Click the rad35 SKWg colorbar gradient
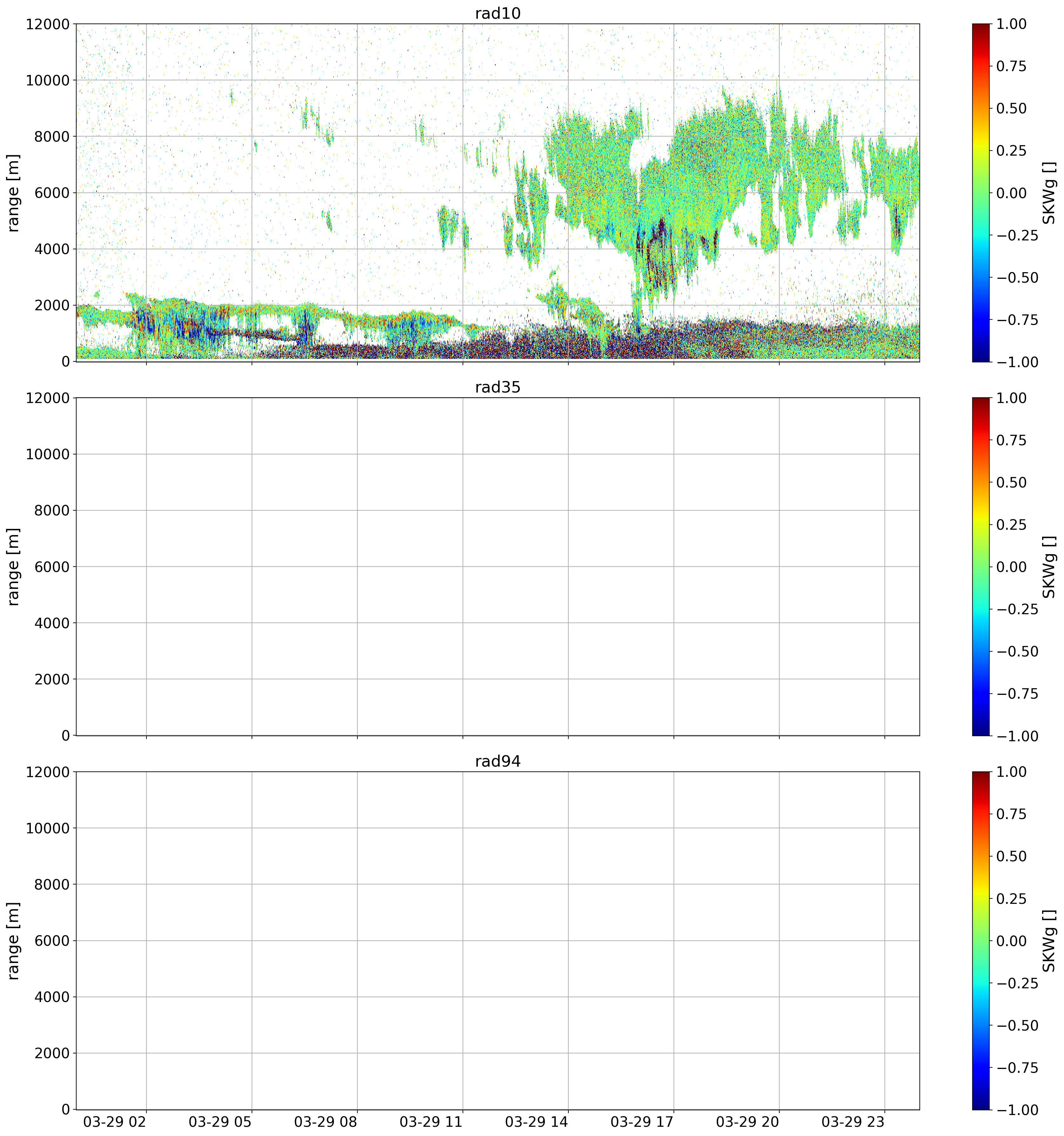 [980, 566]
